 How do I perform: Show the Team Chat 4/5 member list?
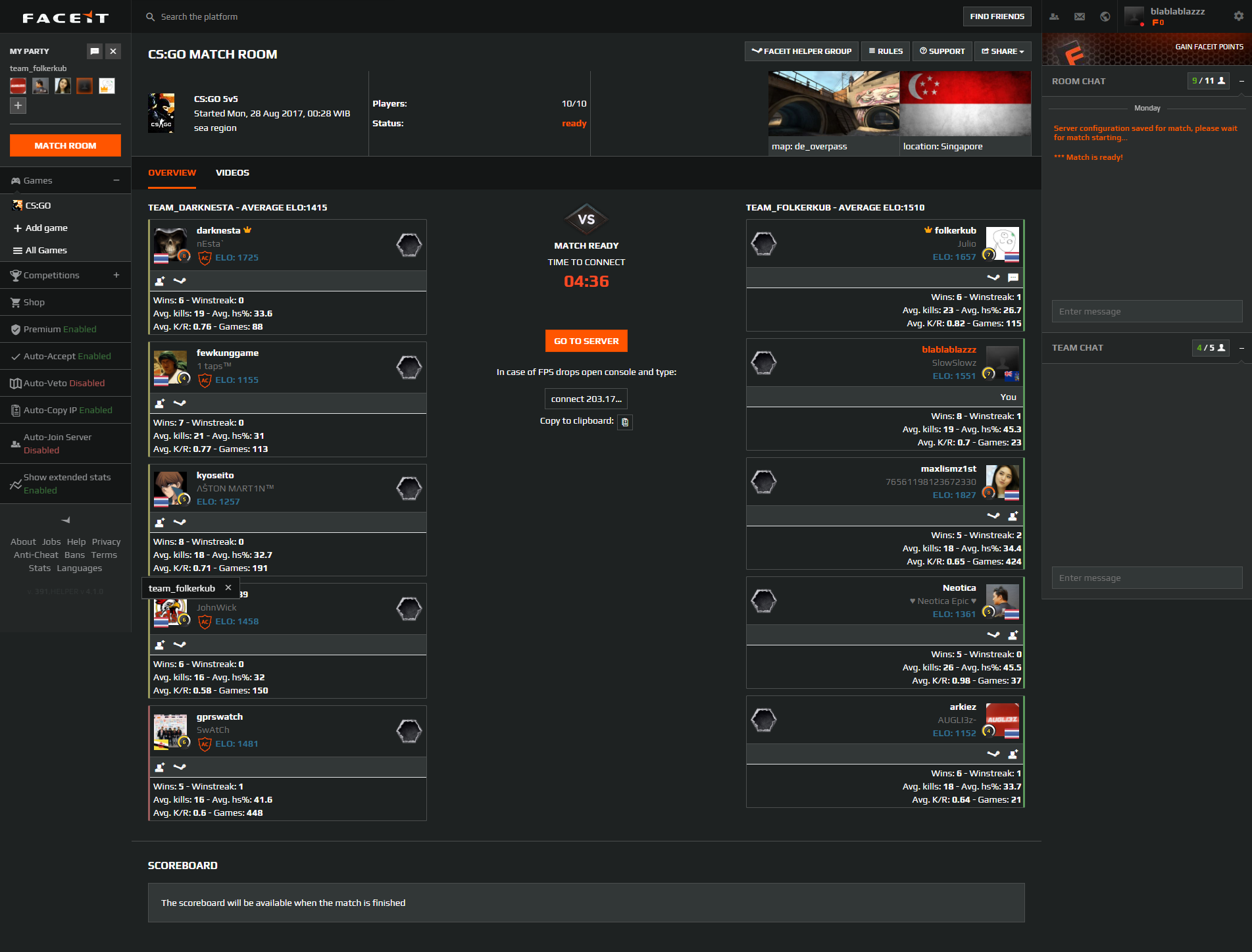[1211, 347]
